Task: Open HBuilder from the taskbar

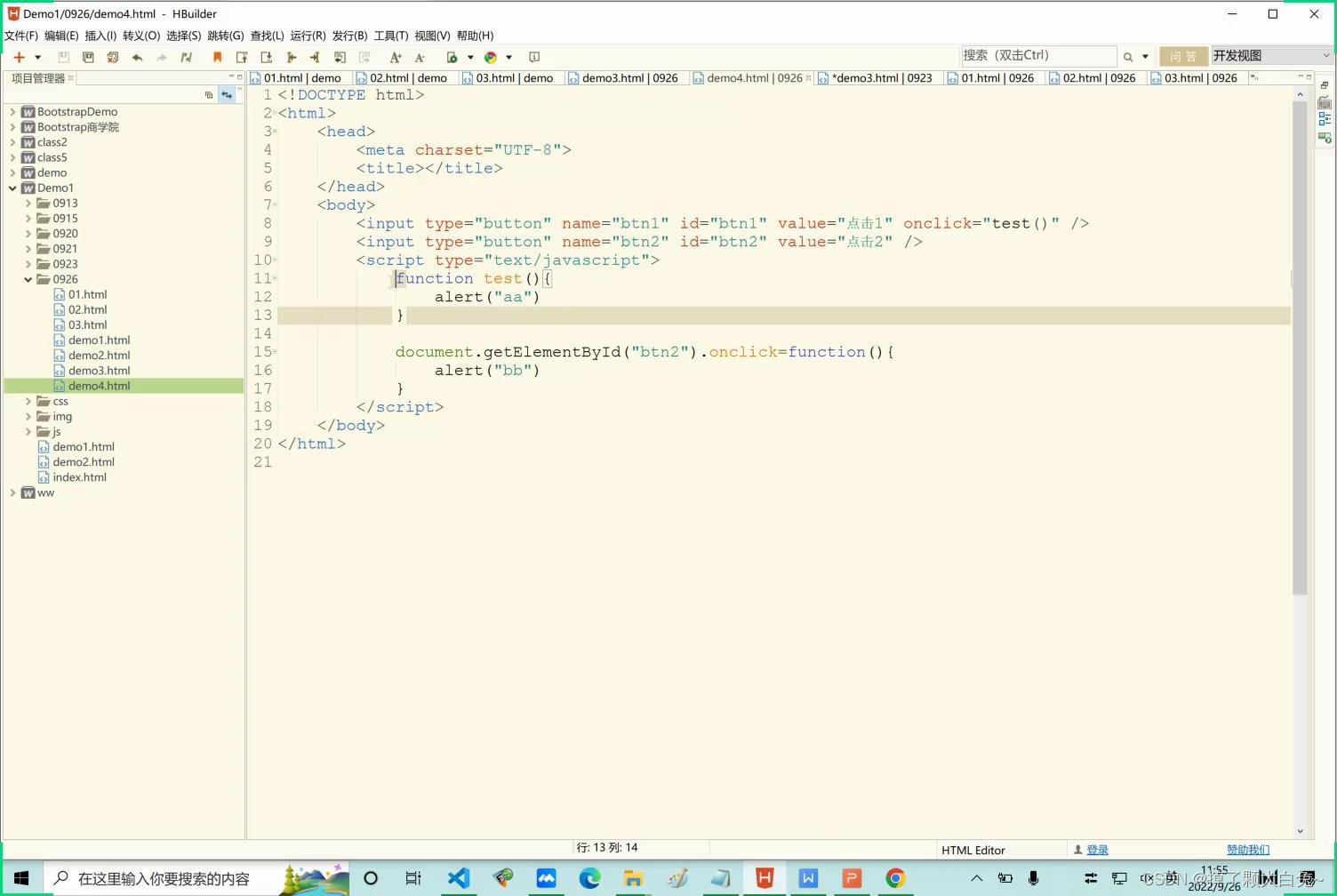Action: tap(764, 878)
